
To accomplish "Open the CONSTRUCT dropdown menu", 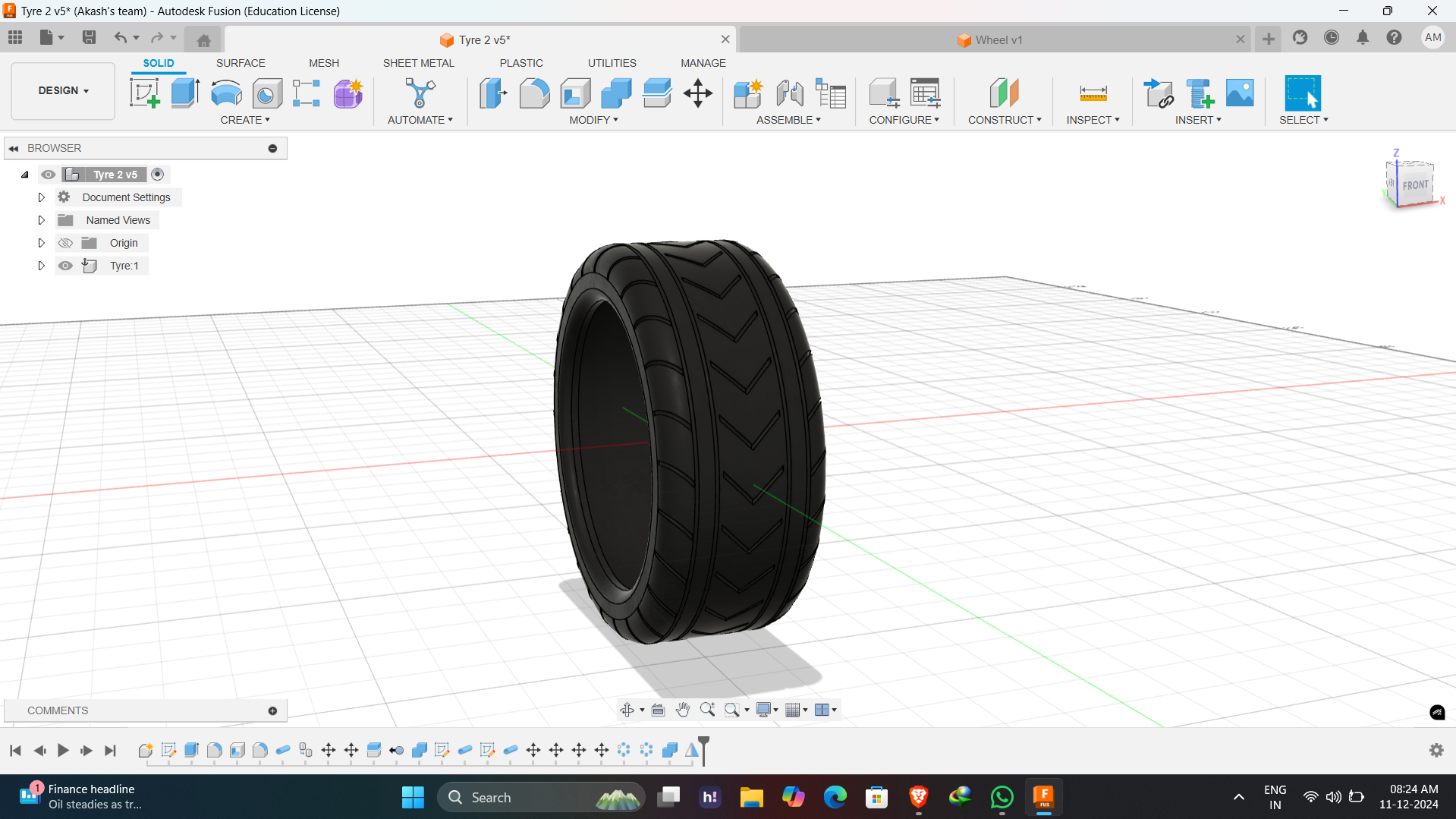I will (x=1005, y=120).
